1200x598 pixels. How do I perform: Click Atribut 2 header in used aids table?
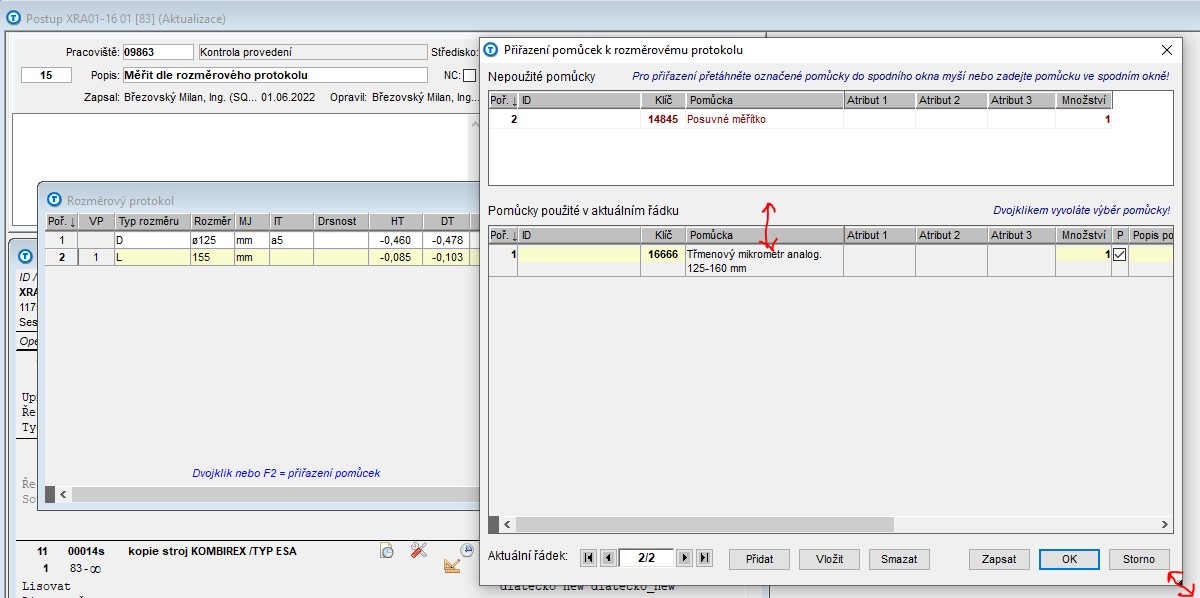pyautogui.click(x=951, y=235)
